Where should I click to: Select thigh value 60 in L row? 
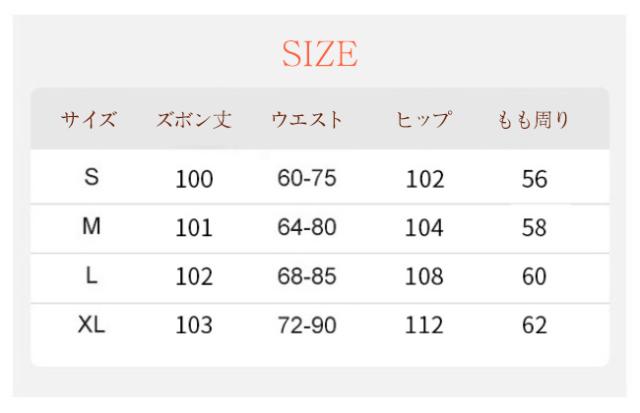click(535, 277)
